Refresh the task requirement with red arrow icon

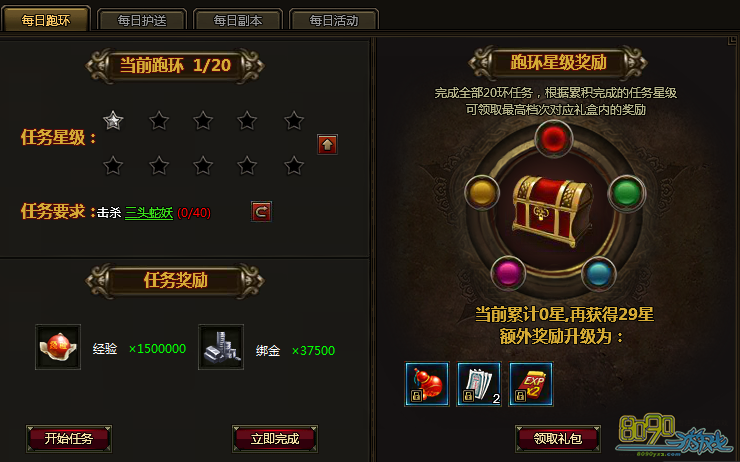[261, 211]
